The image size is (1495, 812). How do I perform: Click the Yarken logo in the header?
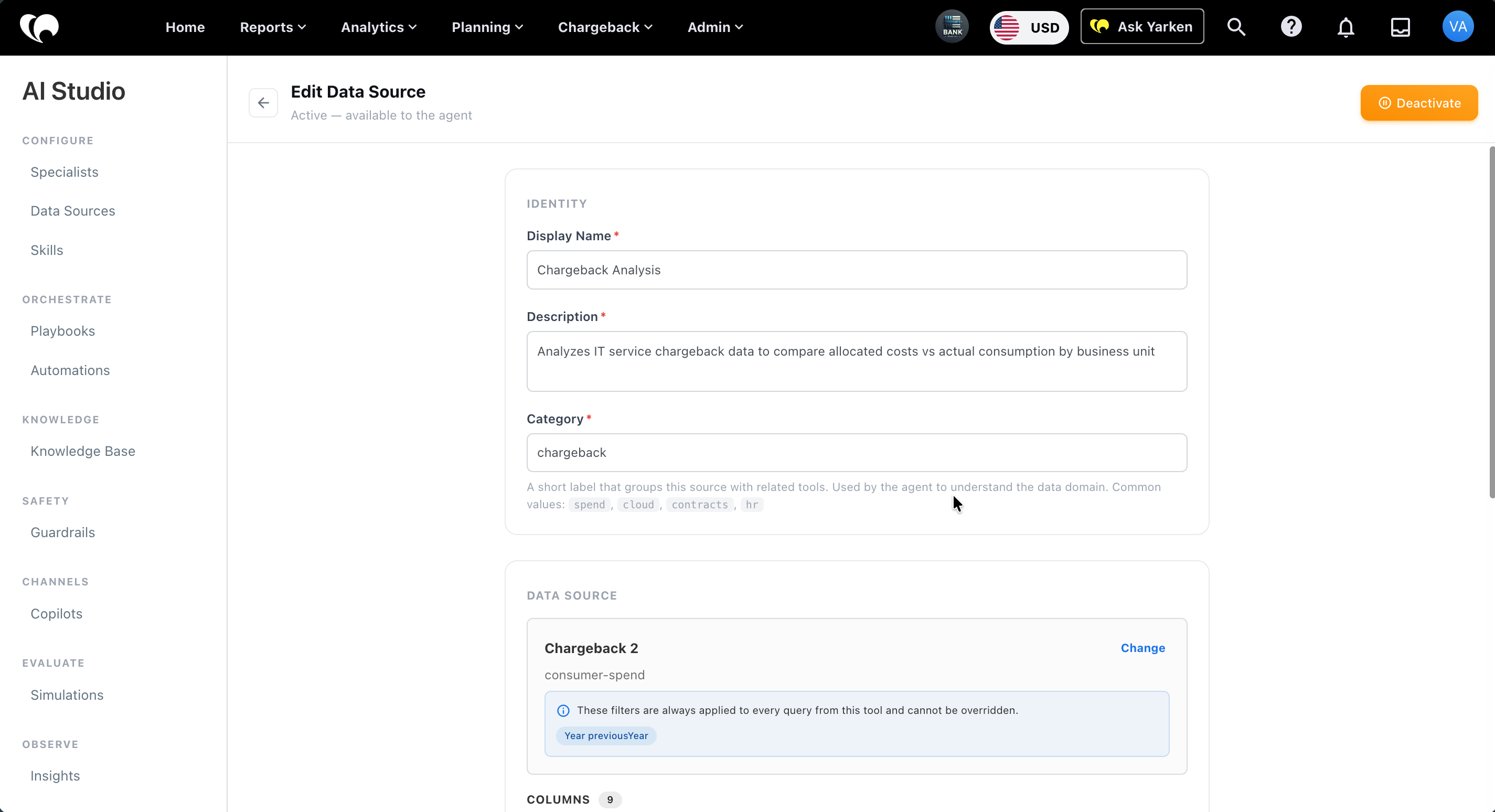pos(39,27)
